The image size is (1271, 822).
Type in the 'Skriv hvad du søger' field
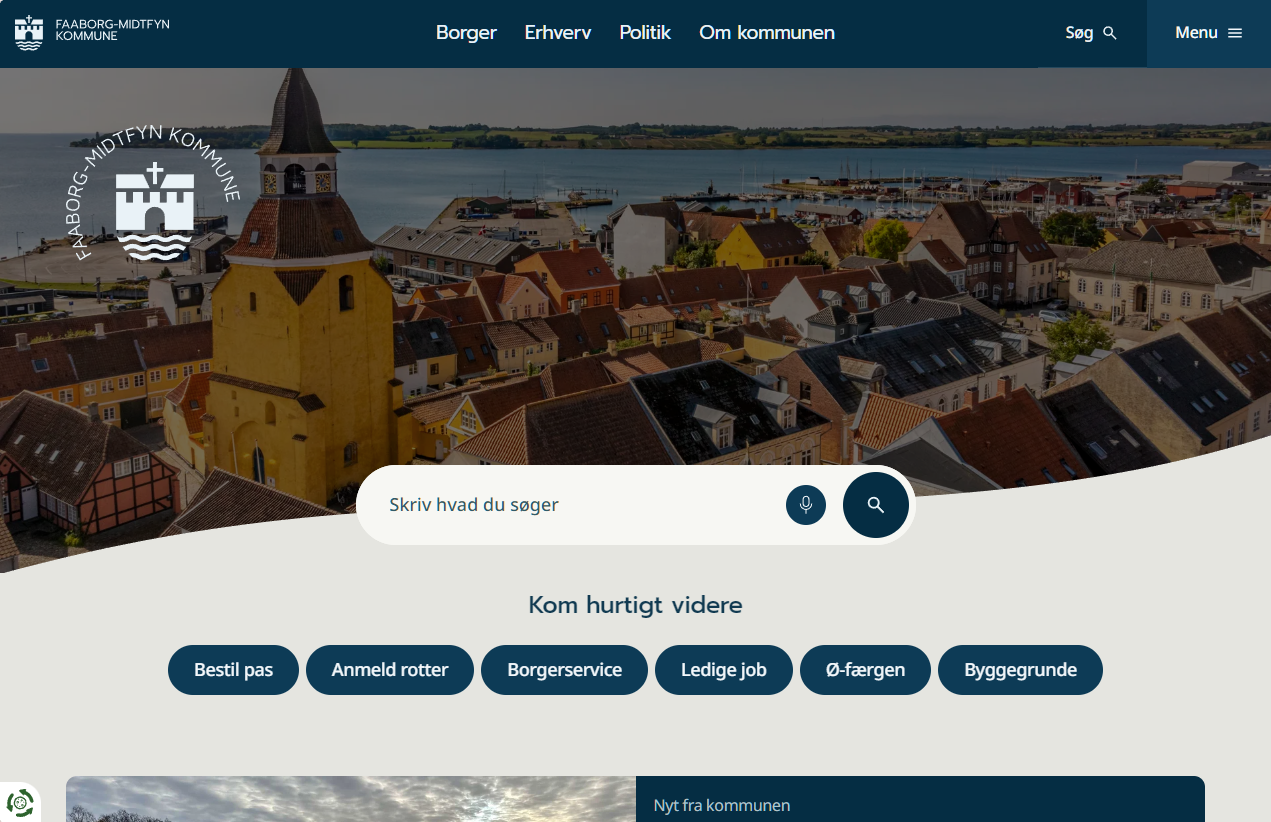[580, 505]
